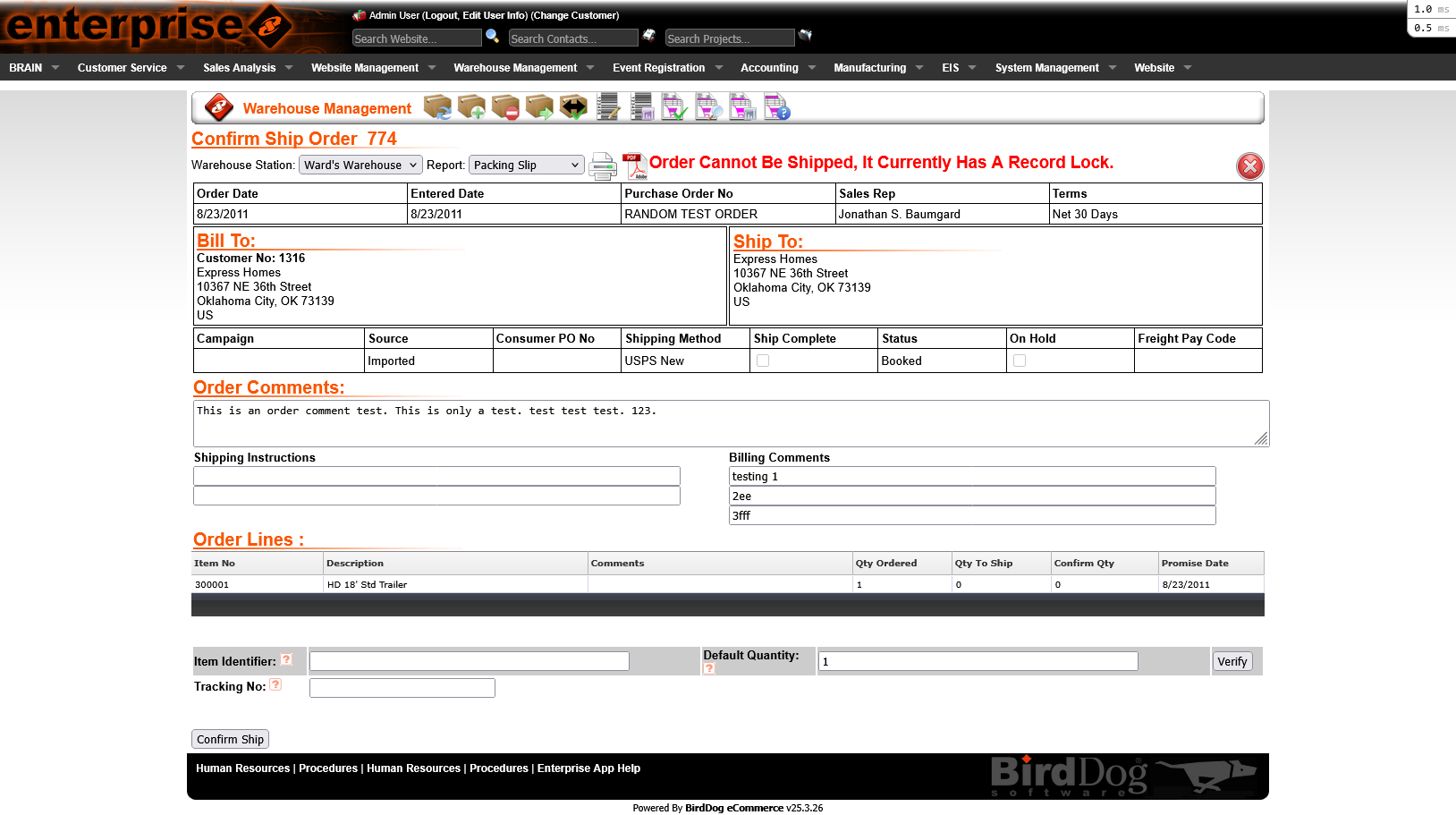Click the cart help question mark icon

776,106
